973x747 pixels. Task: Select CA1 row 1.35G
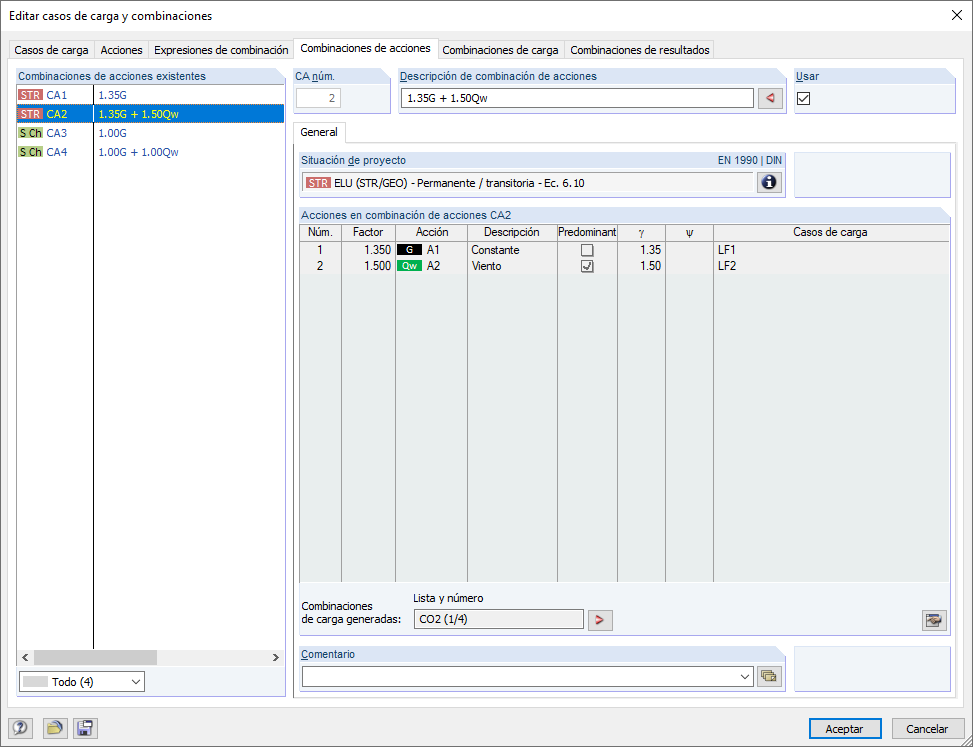click(x=150, y=96)
